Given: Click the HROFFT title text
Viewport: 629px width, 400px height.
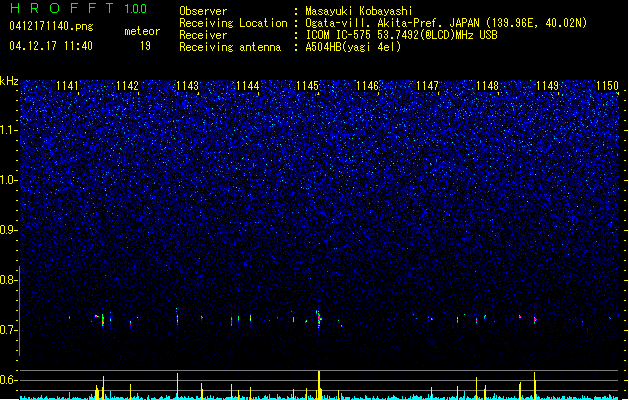Looking at the screenshot, I should tap(63, 8).
